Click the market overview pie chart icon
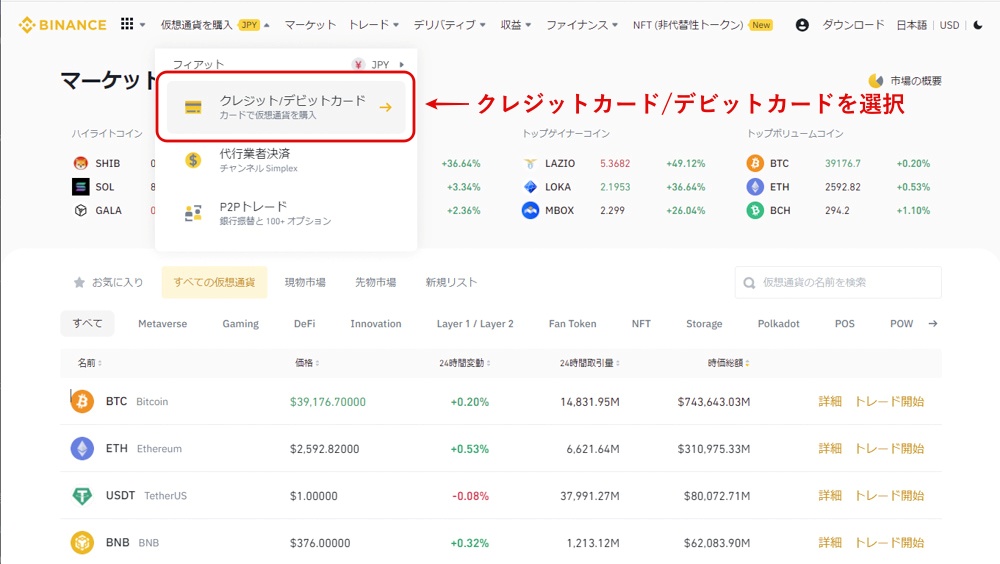This screenshot has width=1000, height=564. click(x=876, y=81)
